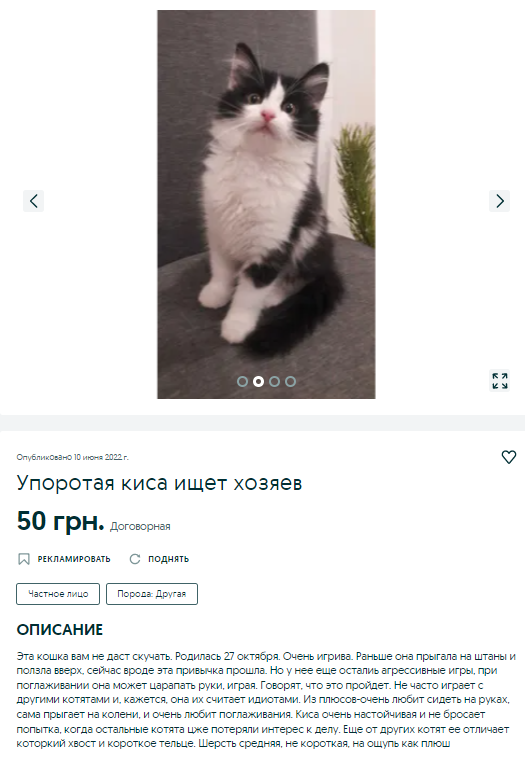Open the Порода: Другая tag
The image size is (525, 759).
[151, 594]
